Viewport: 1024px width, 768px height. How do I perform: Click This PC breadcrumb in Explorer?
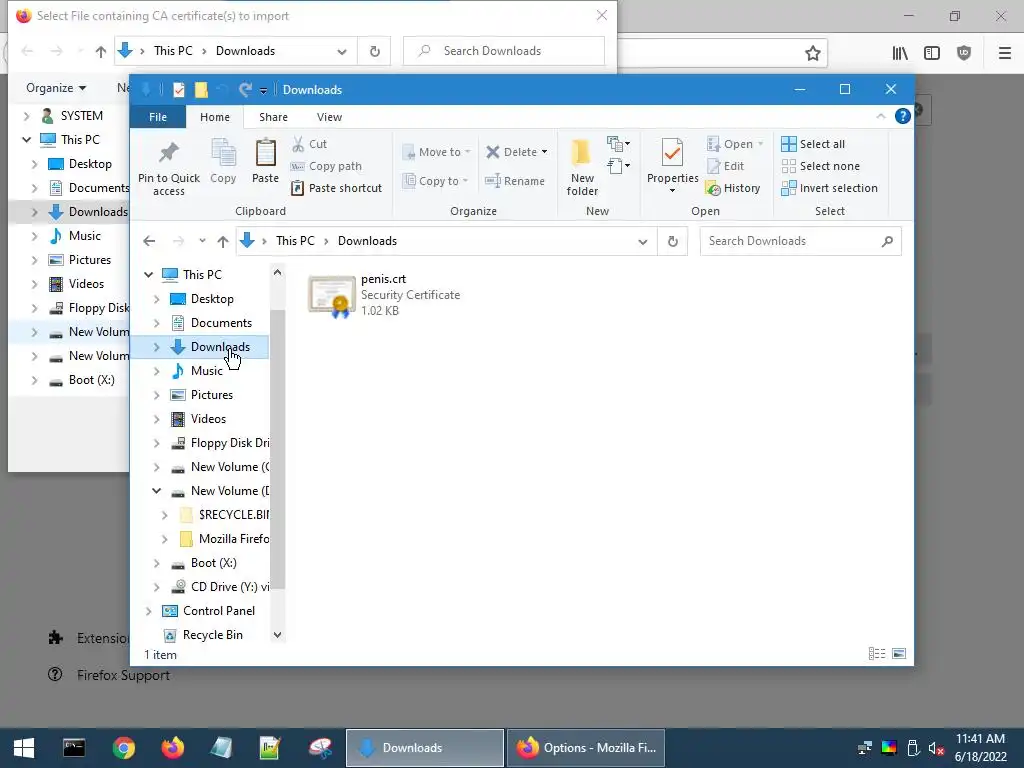click(295, 241)
